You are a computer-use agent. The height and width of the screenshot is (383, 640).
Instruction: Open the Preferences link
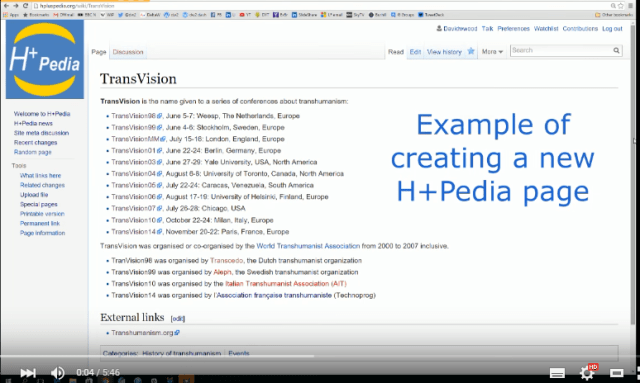coord(513,29)
